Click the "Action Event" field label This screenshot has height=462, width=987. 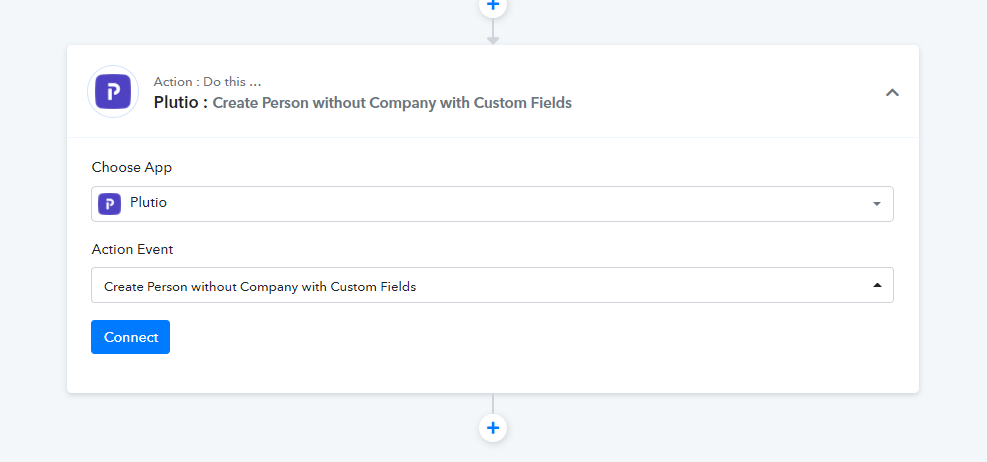(x=132, y=249)
